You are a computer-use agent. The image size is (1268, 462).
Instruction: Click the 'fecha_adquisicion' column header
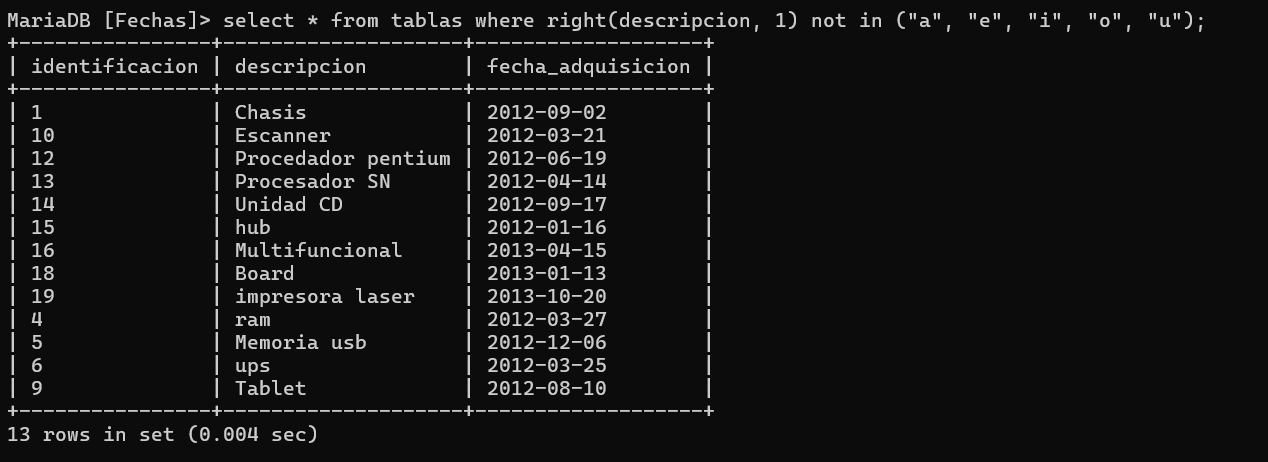[588, 67]
